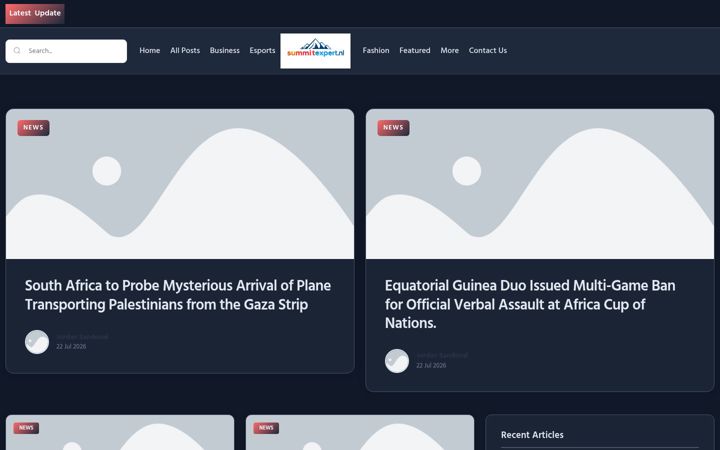This screenshot has width=720, height=450.
Task: Open Equatorial Guinea article image thumbnail
Action: click(x=540, y=184)
